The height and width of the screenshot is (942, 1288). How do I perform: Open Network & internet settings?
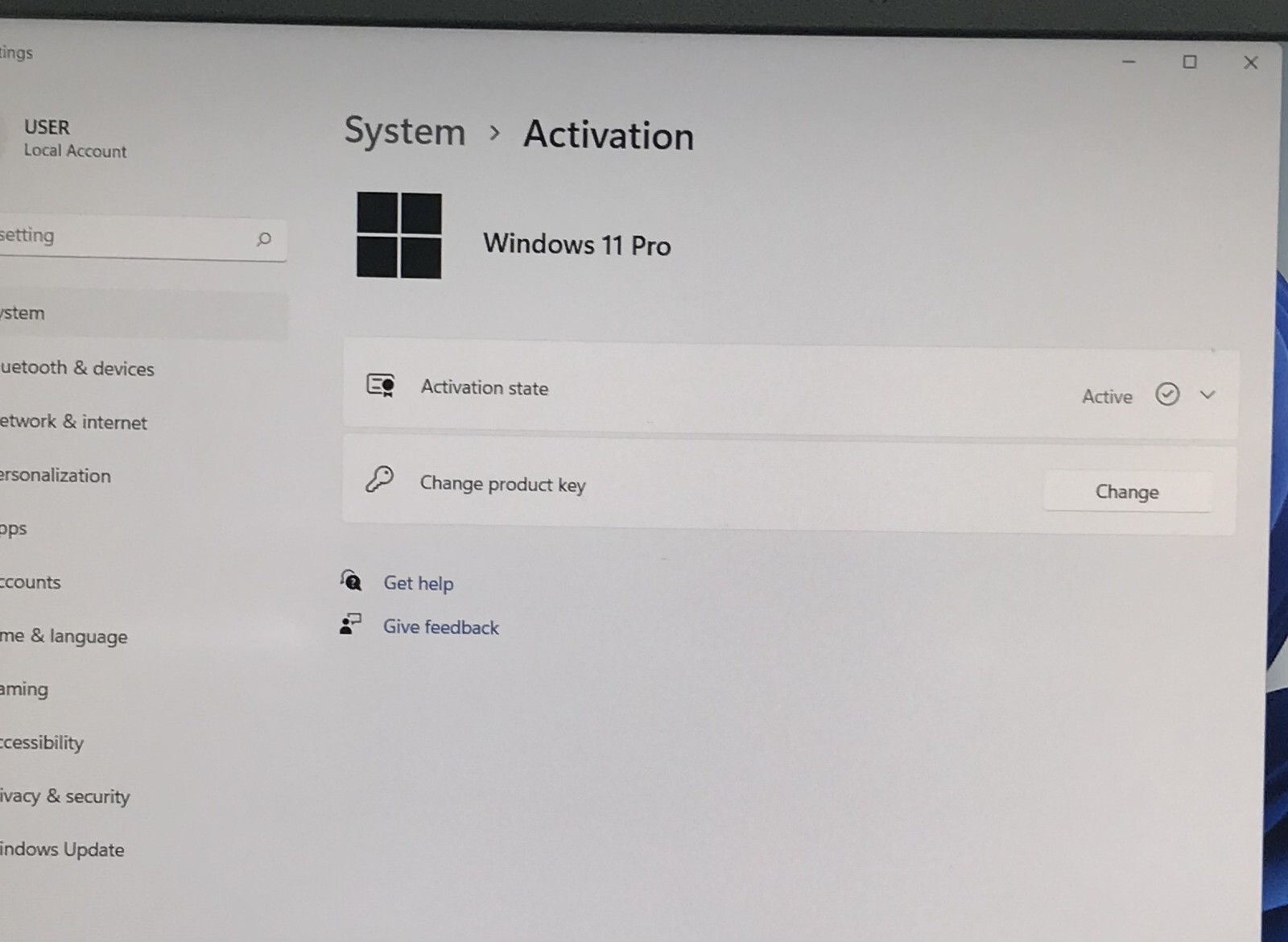tap(73, 422)
